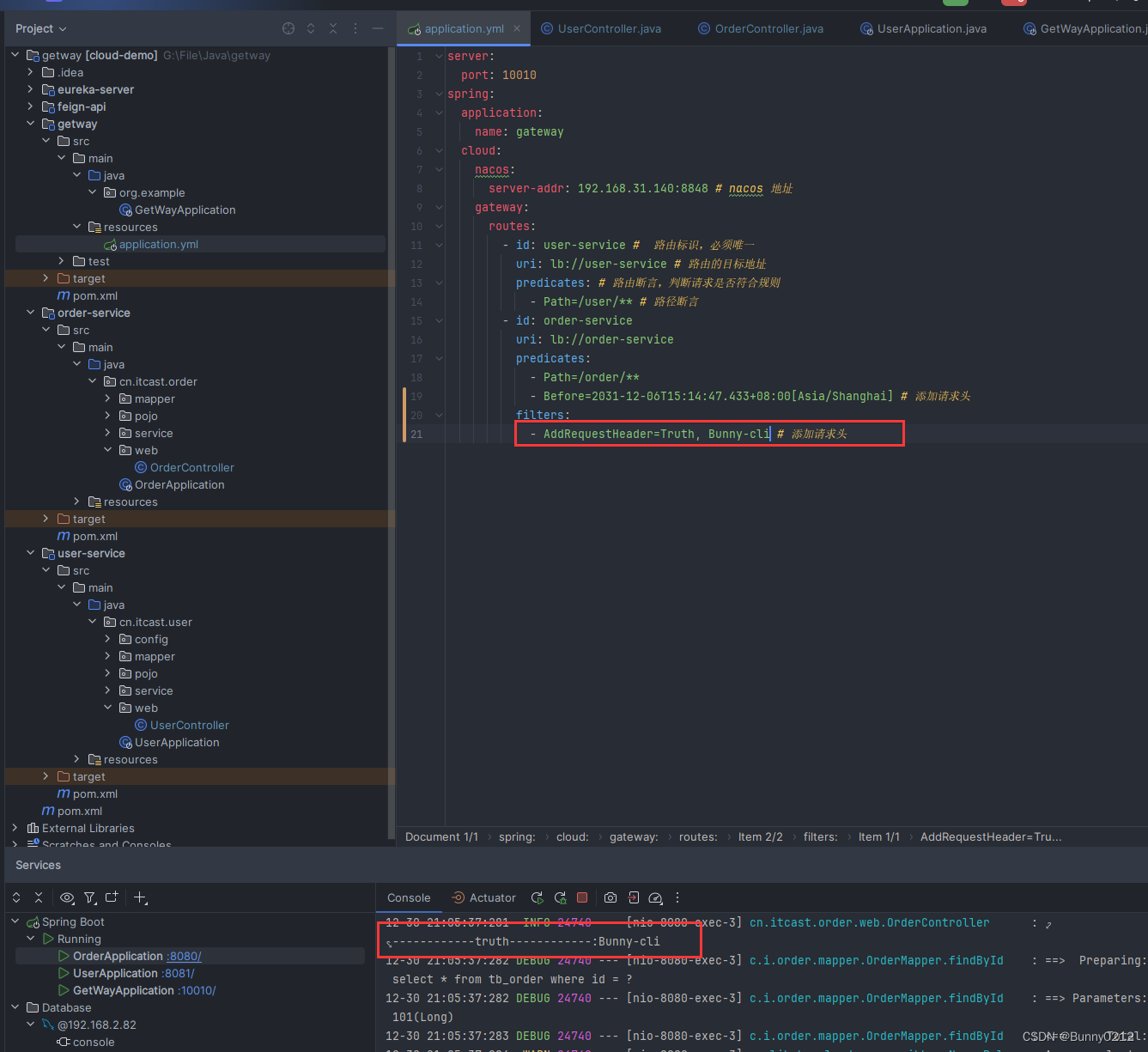Screen dimensions: 1148x1052
Task: Select OrderController in project tree
Action: (191, 467)
